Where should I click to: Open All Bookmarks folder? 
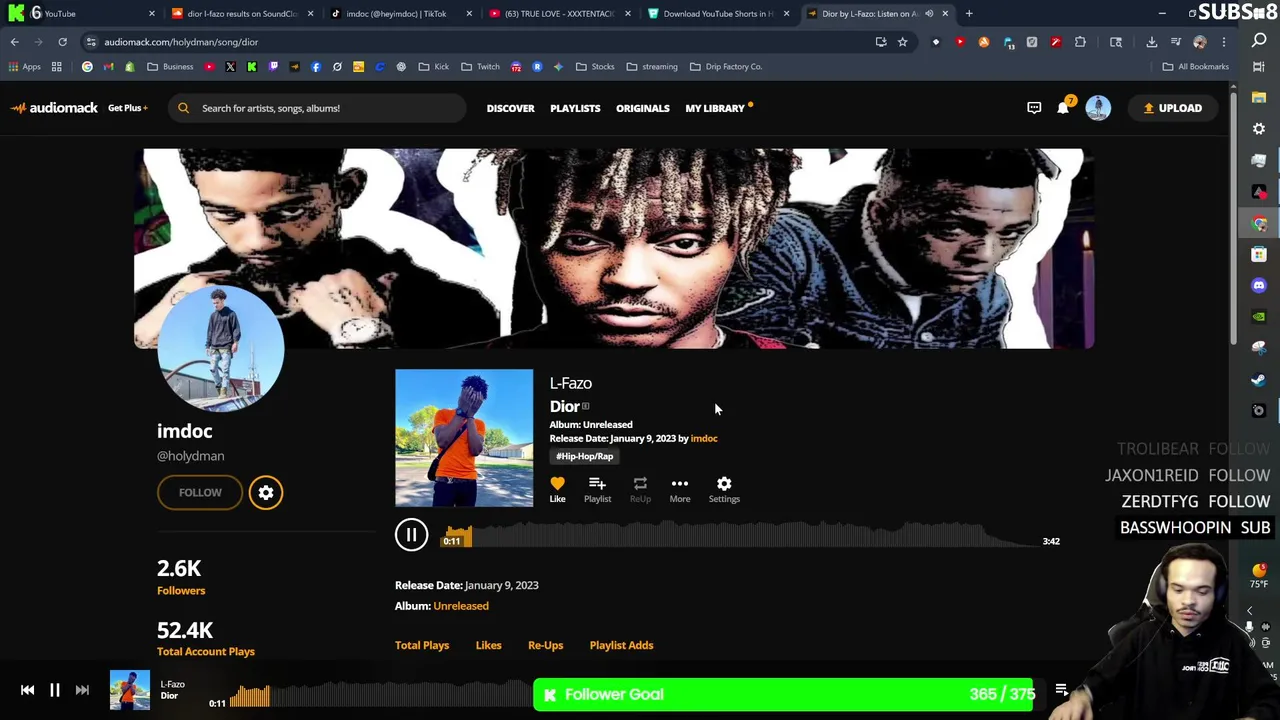pyautogui.click(x=1195, y=67)
